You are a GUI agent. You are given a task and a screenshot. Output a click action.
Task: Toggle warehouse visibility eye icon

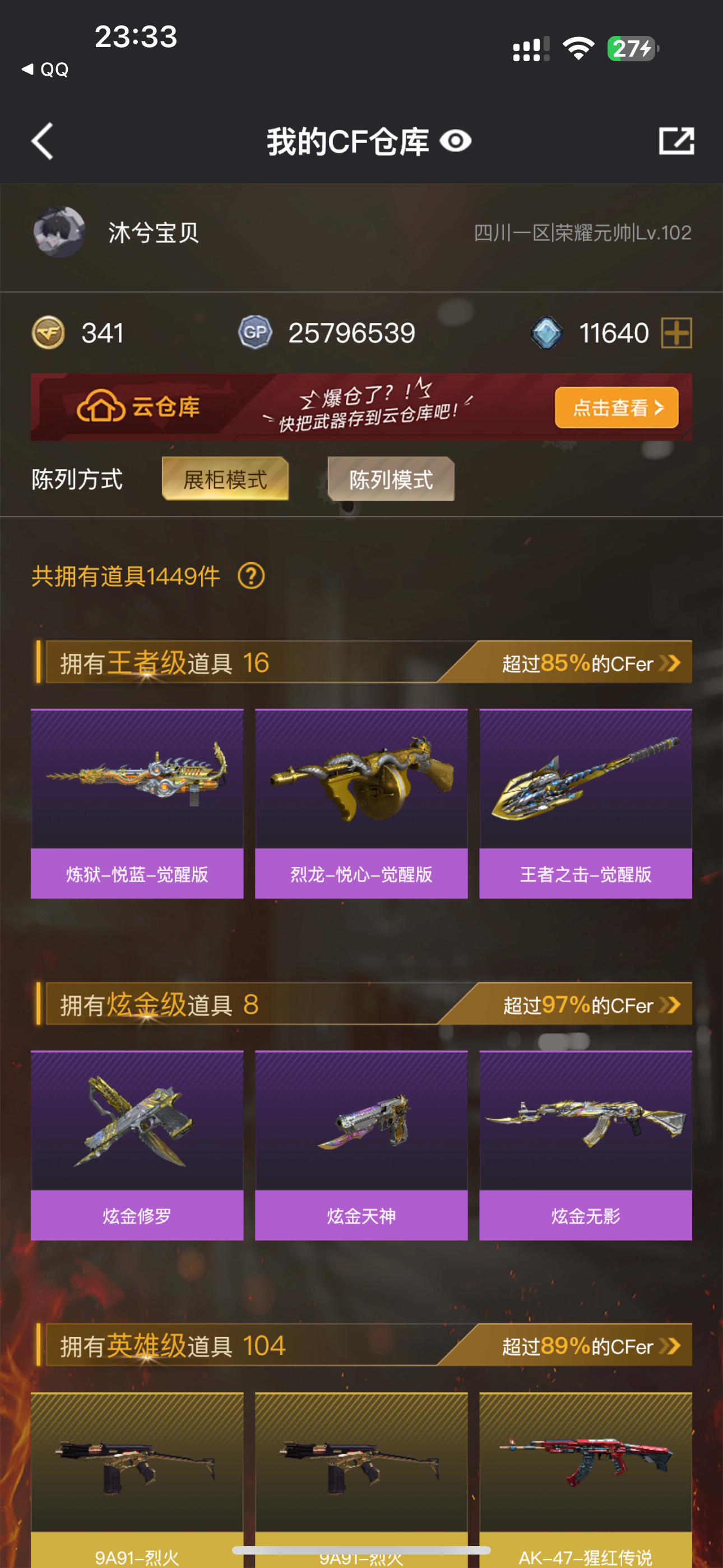coord(456,141)
